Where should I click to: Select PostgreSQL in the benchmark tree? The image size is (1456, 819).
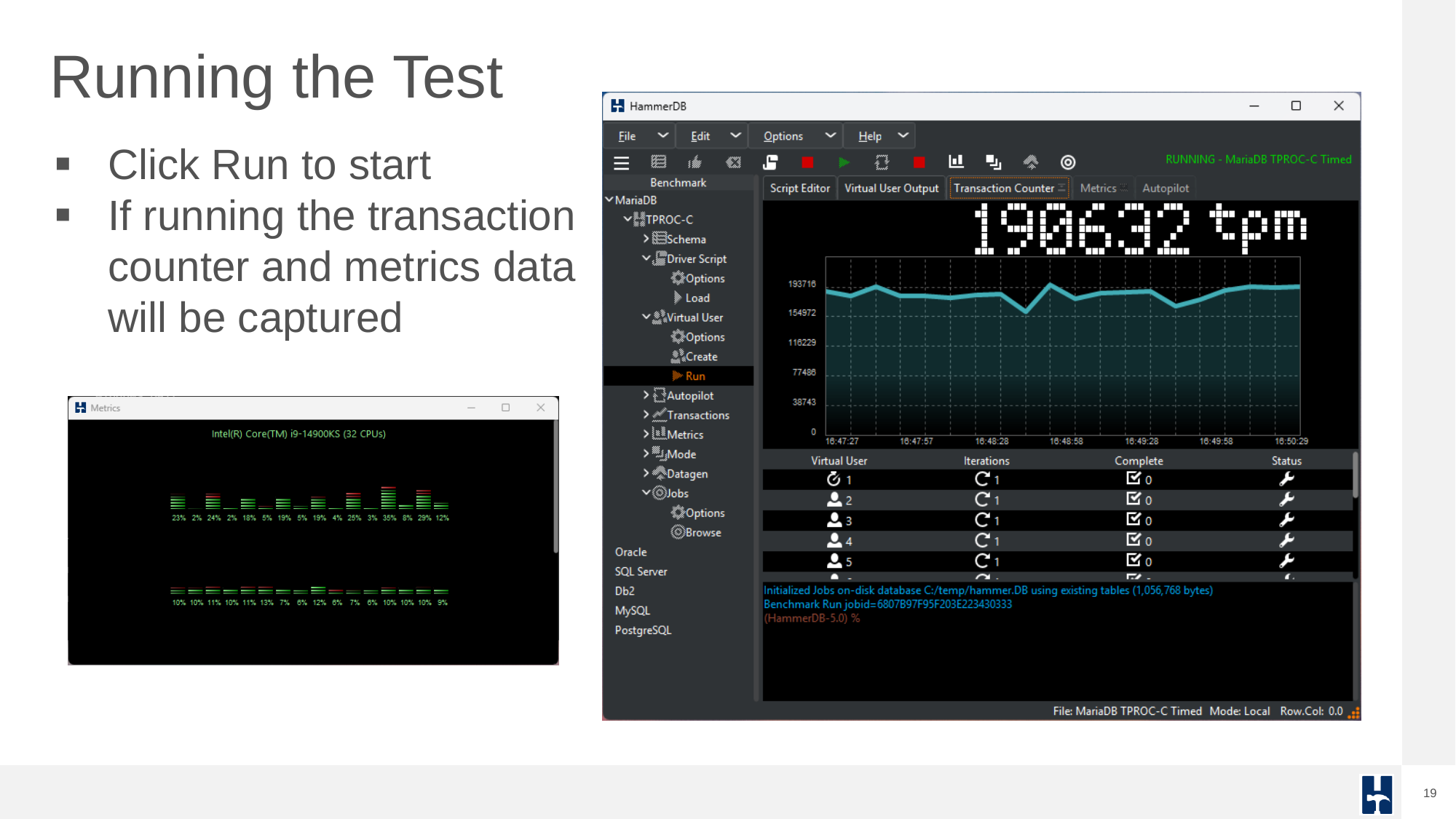[x=643, y=630]
